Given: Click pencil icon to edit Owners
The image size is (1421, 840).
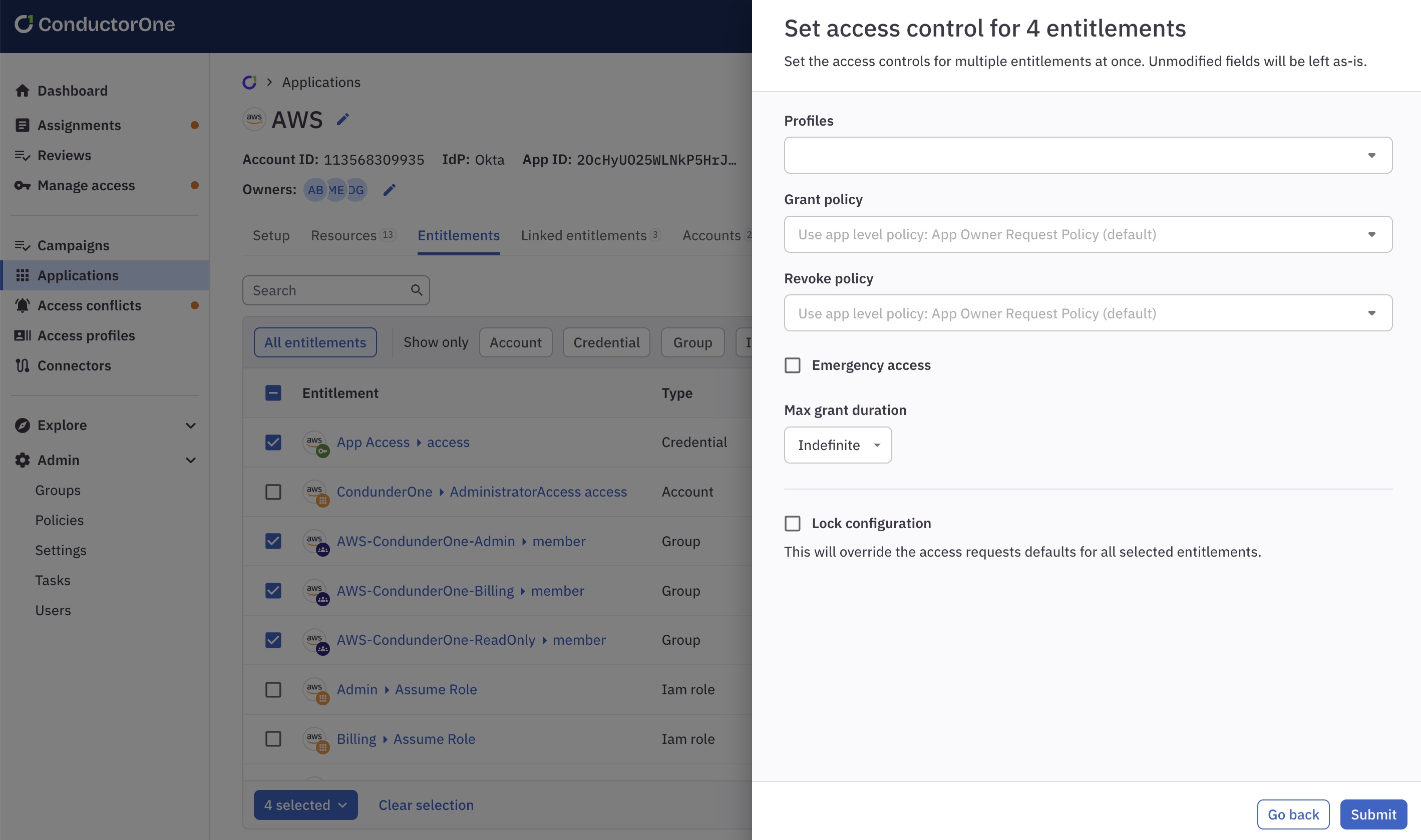Looking at the screenshot, I should click(389, 190).
